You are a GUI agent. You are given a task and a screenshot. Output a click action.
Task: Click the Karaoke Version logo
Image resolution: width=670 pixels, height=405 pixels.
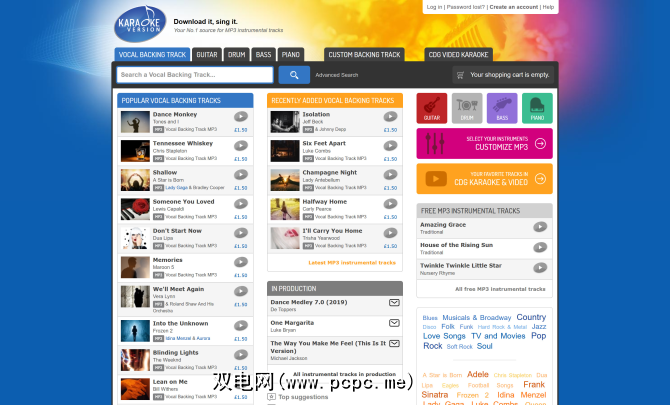click(140, 24)
